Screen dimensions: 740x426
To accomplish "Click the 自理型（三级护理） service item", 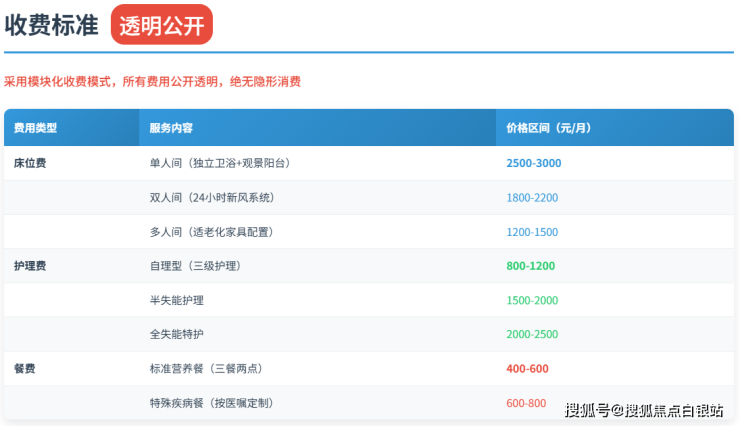I will click(195, 266).
